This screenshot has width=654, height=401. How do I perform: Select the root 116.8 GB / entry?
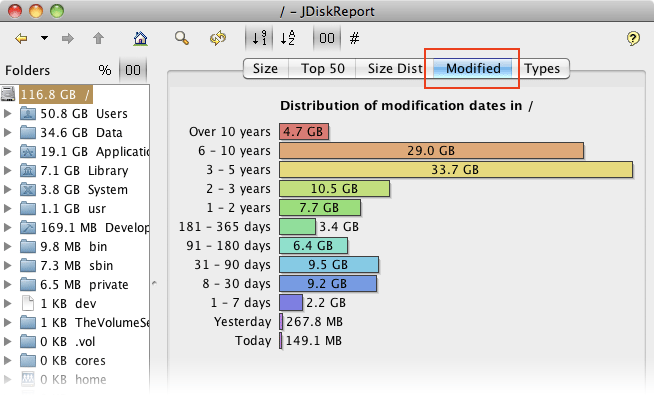[x=55, y=95]
